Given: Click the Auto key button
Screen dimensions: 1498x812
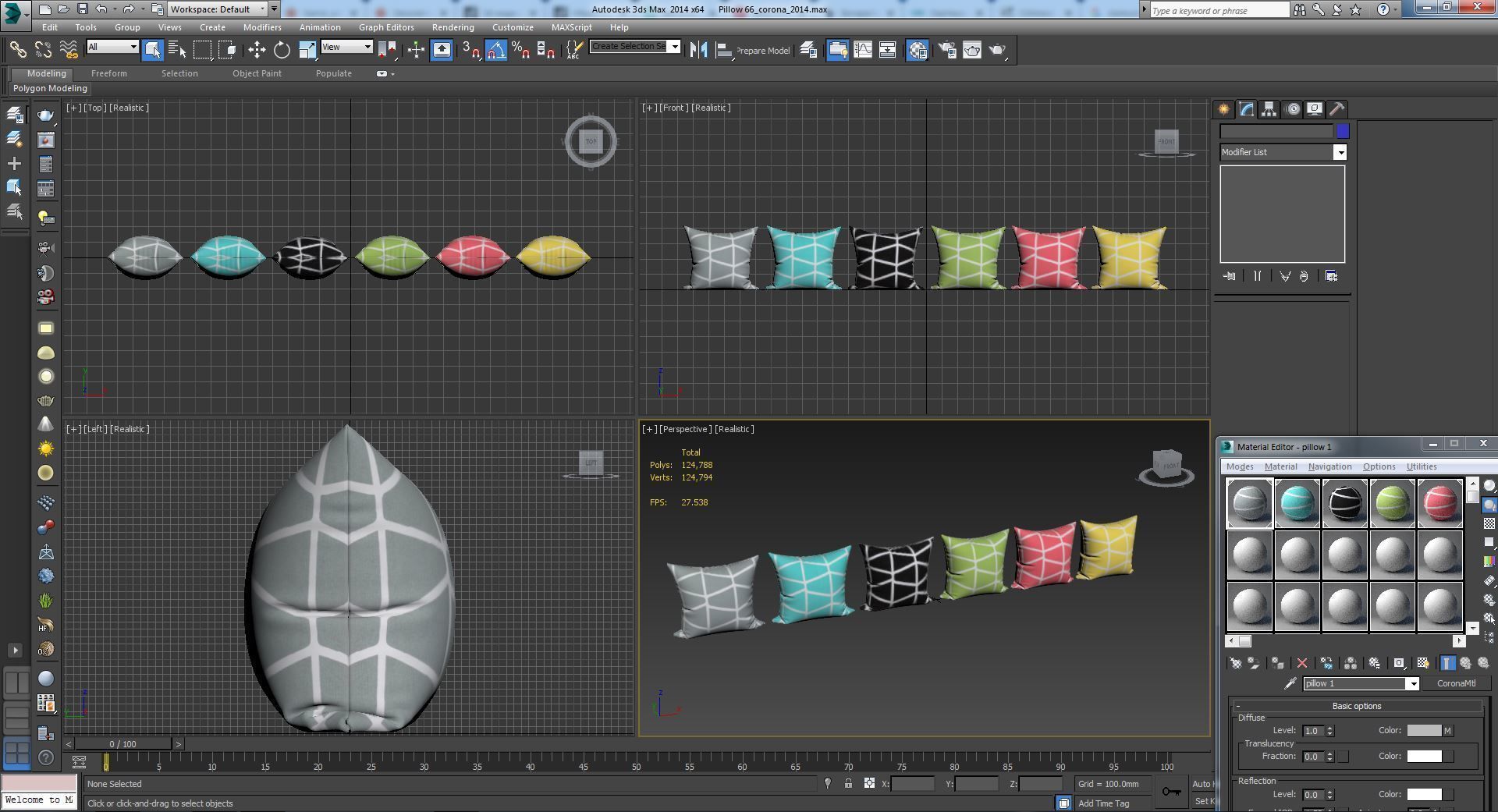Looking at the screenshot, I should [1202, 784].
